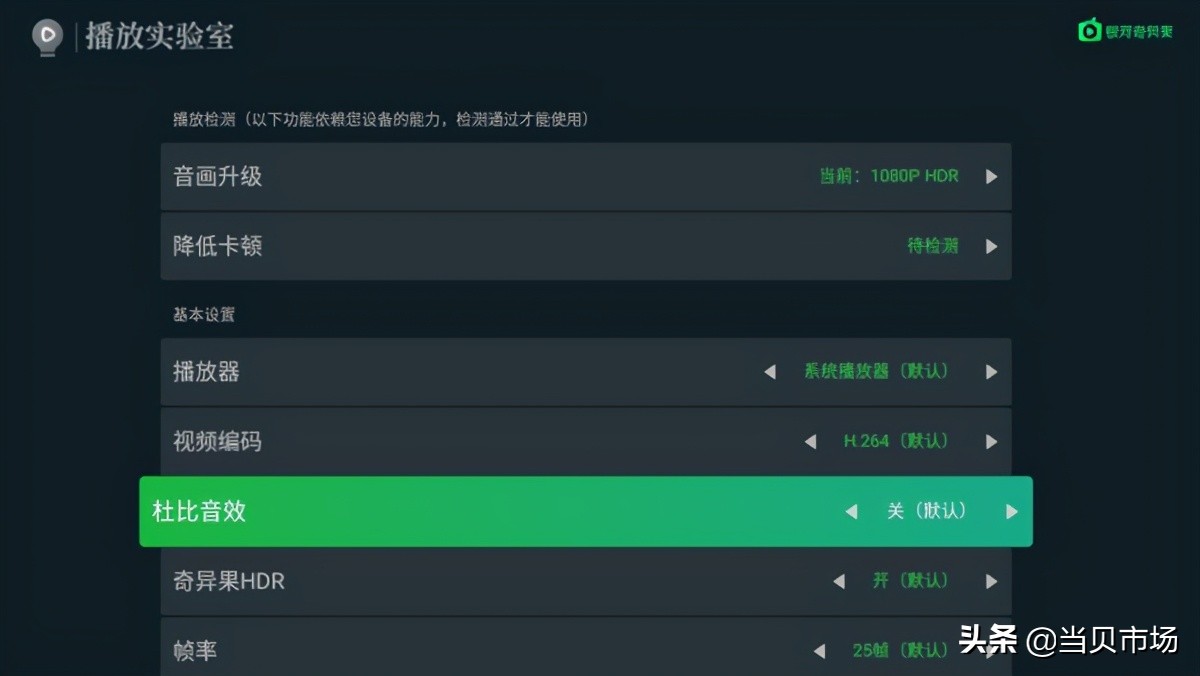Click left arrow for 帧率 setting
Image resolution: width=1200 pixels, height=676 pixels.
819,651
